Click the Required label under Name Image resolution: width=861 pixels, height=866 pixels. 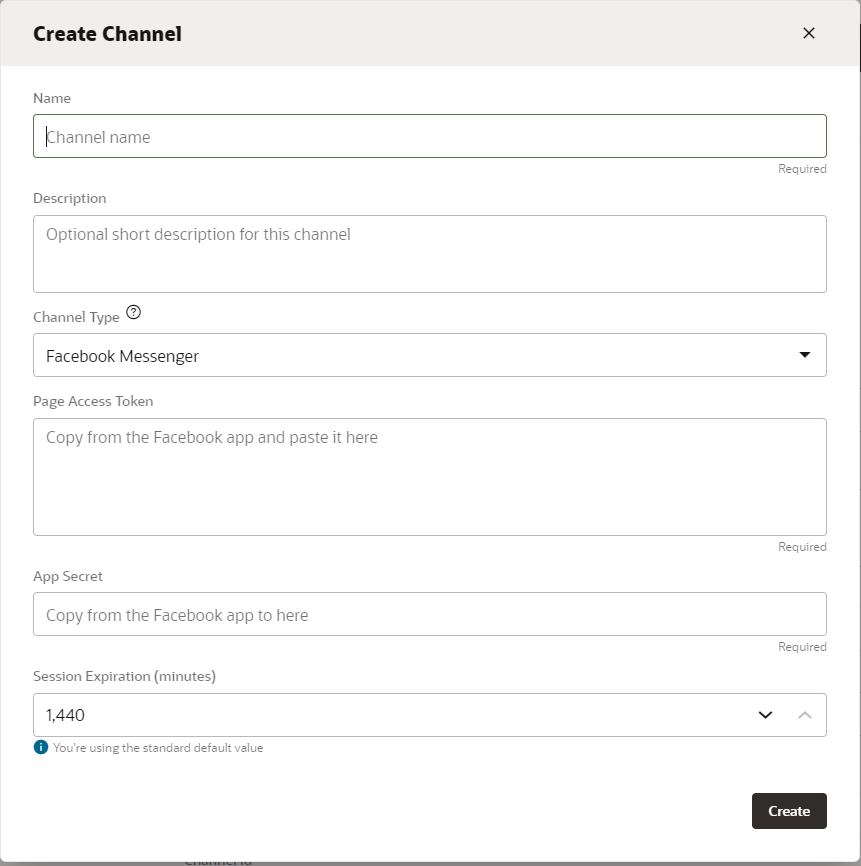[802, 168]
